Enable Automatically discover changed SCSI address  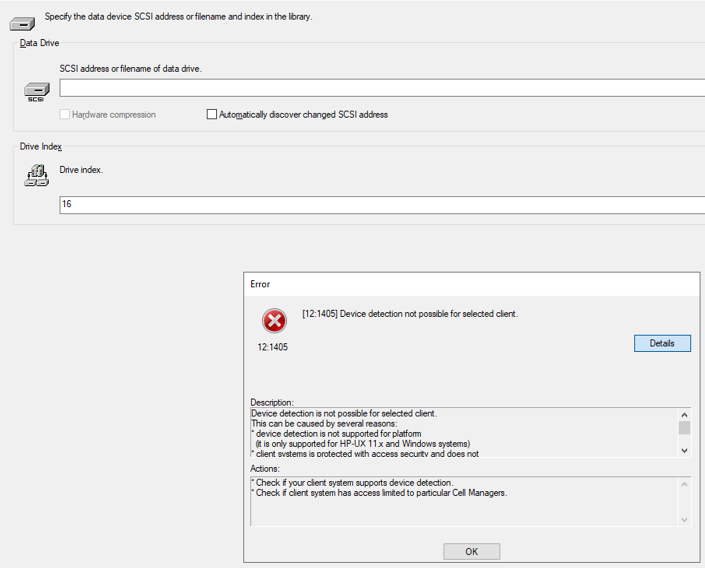(211, 114)
